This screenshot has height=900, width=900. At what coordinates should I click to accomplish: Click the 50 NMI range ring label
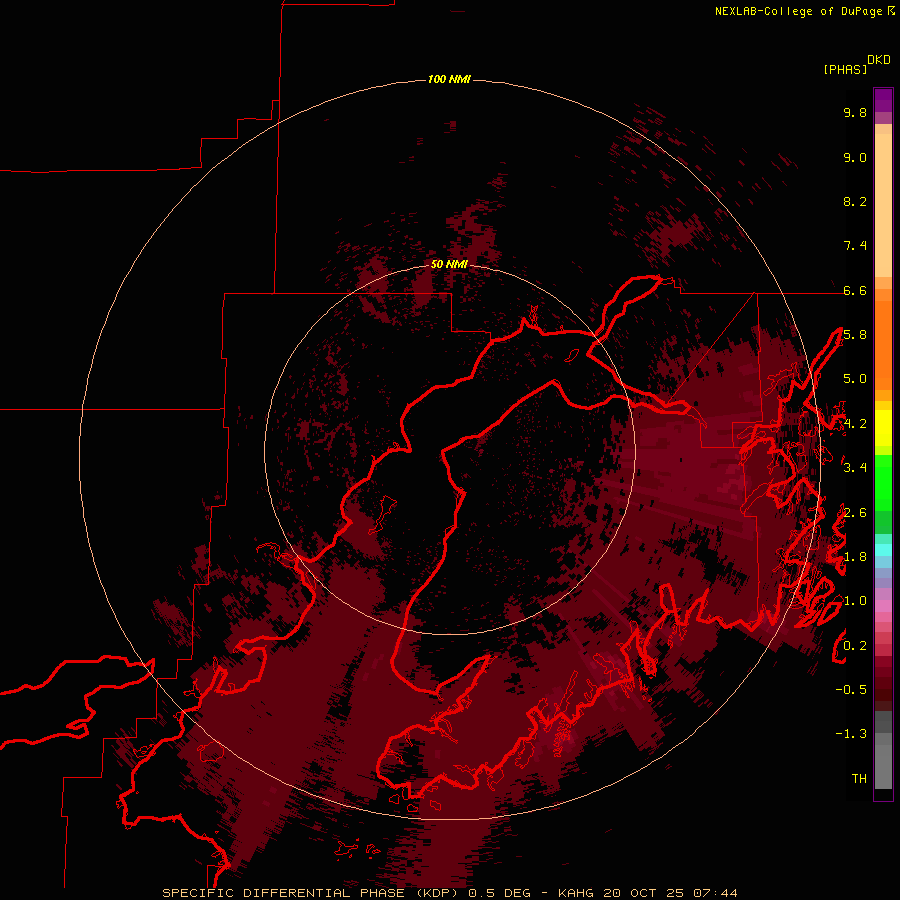(449, 264)
